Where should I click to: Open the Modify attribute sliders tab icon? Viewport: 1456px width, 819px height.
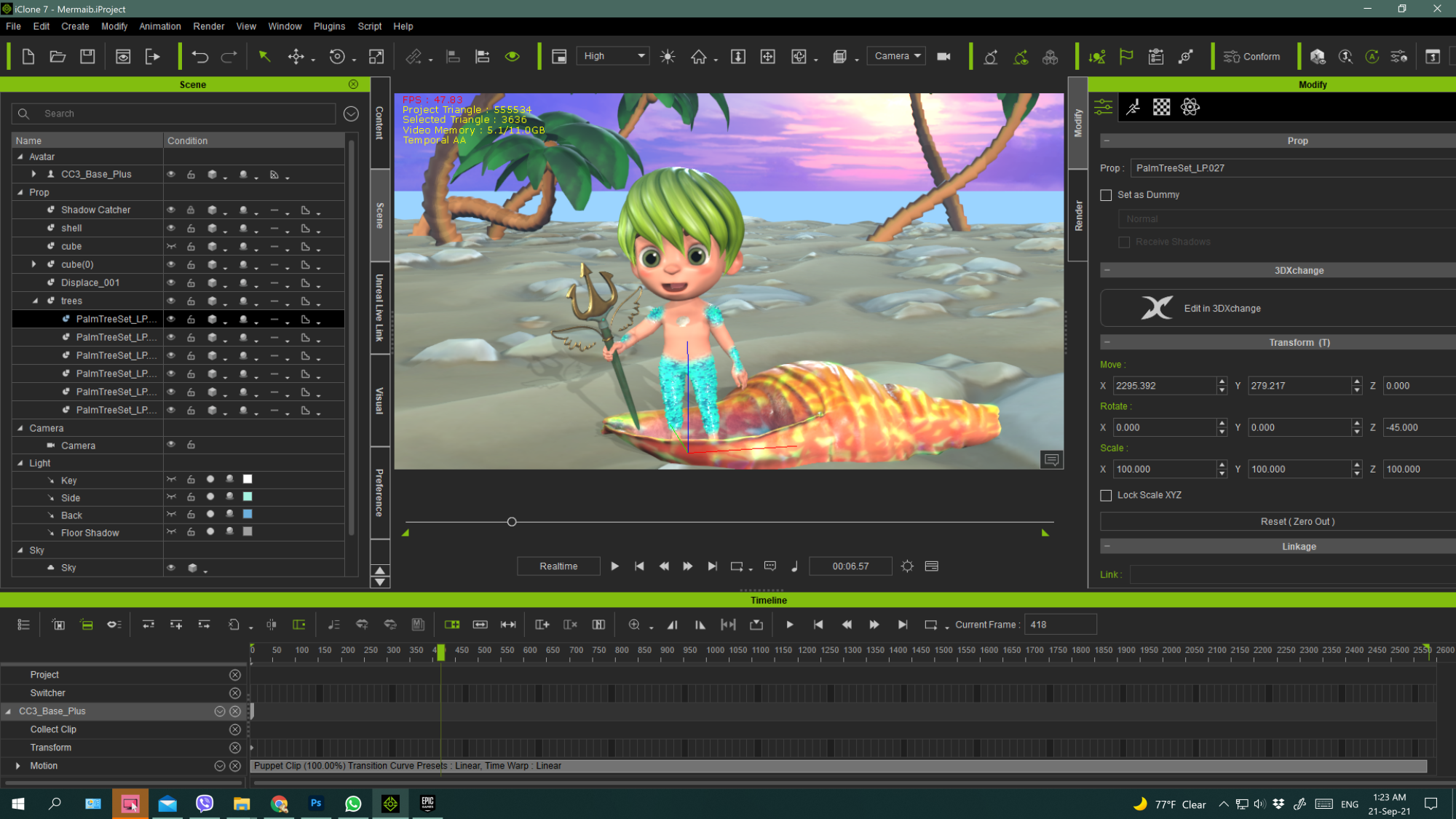[1104, 108]
